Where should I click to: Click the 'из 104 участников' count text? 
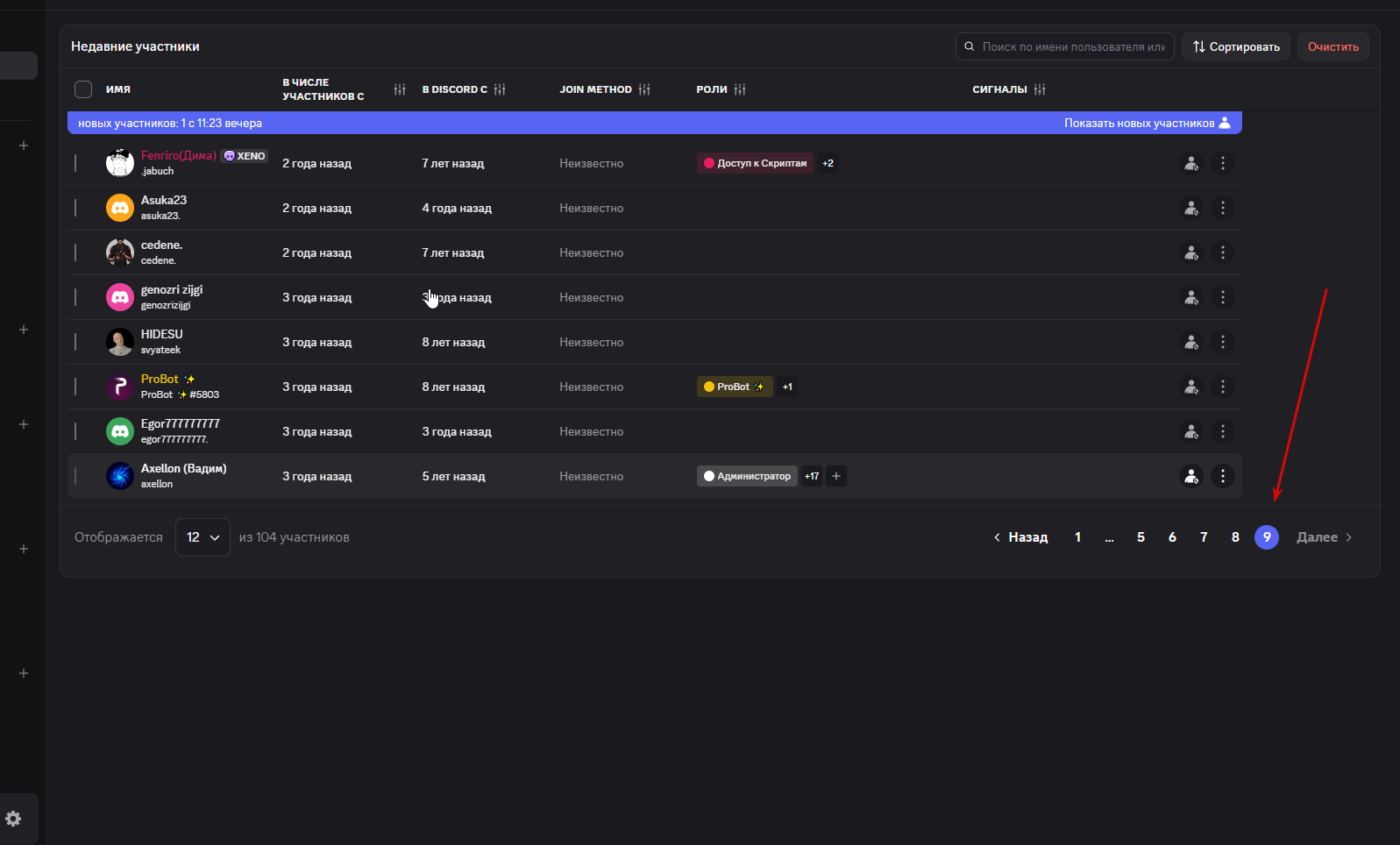295,537
